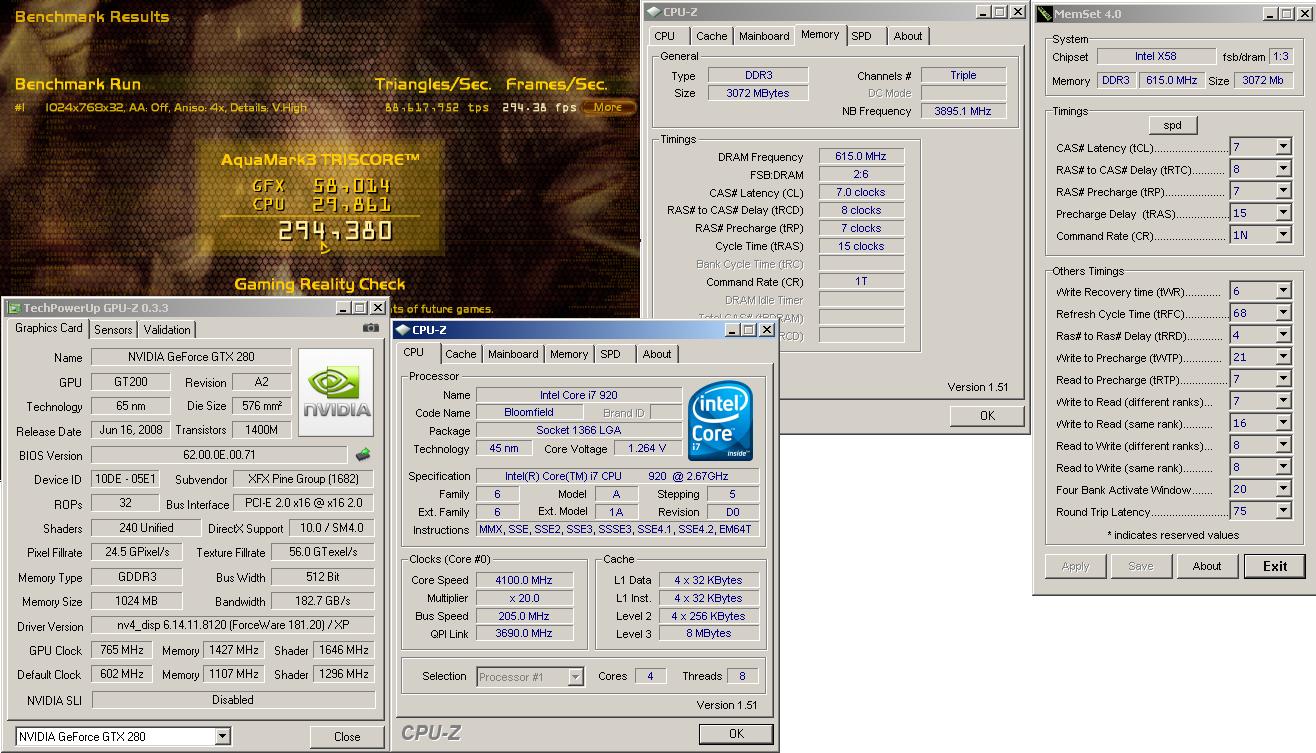Expand the Command Rate (CR) dropdown
Screen dimensions: 1316x753
pyautogui.click(x=1283, y=235)
